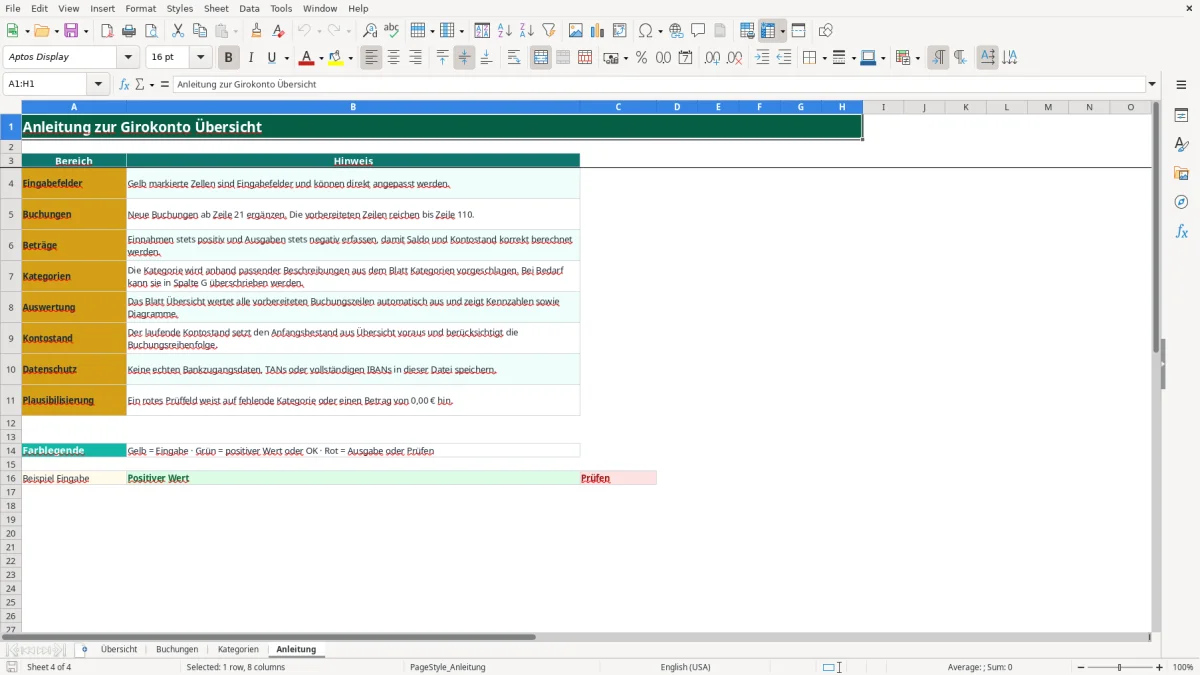Insert a special character (Omega)

coord(646,31)
